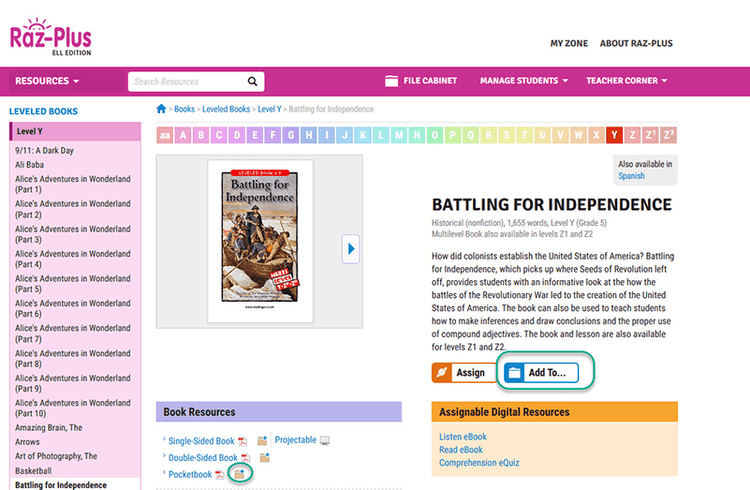Click the home icon in breadcrumb
The height and width of the screenshot is (490, 750).
[161, 109]
